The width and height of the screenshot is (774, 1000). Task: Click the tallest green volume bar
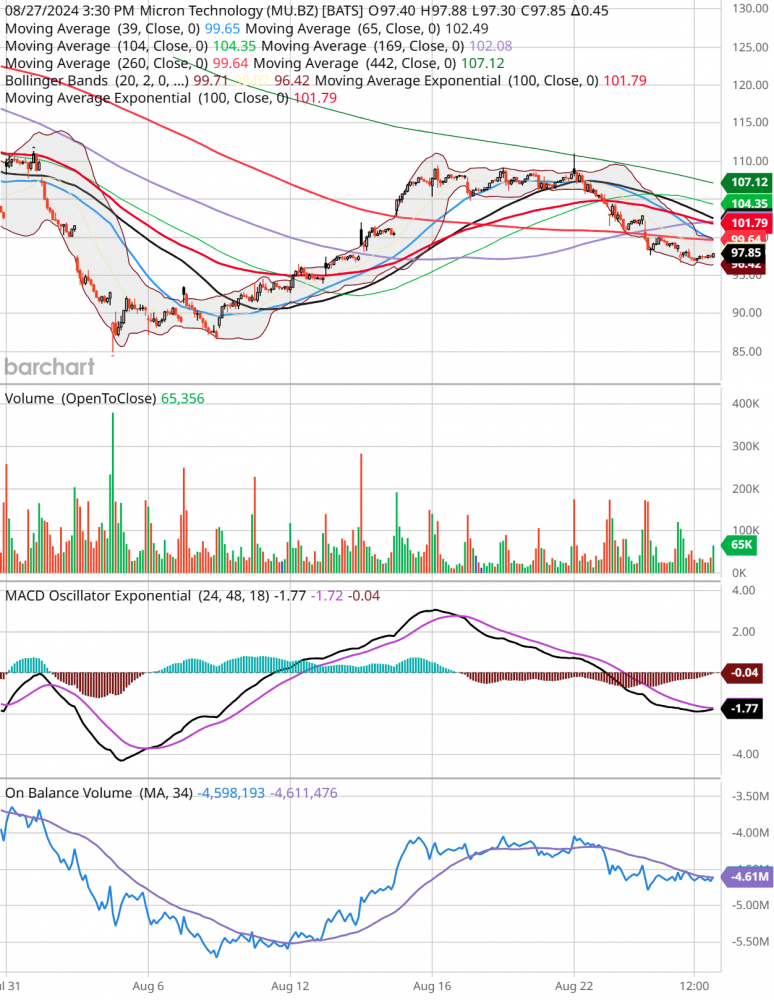pos(113,492)
